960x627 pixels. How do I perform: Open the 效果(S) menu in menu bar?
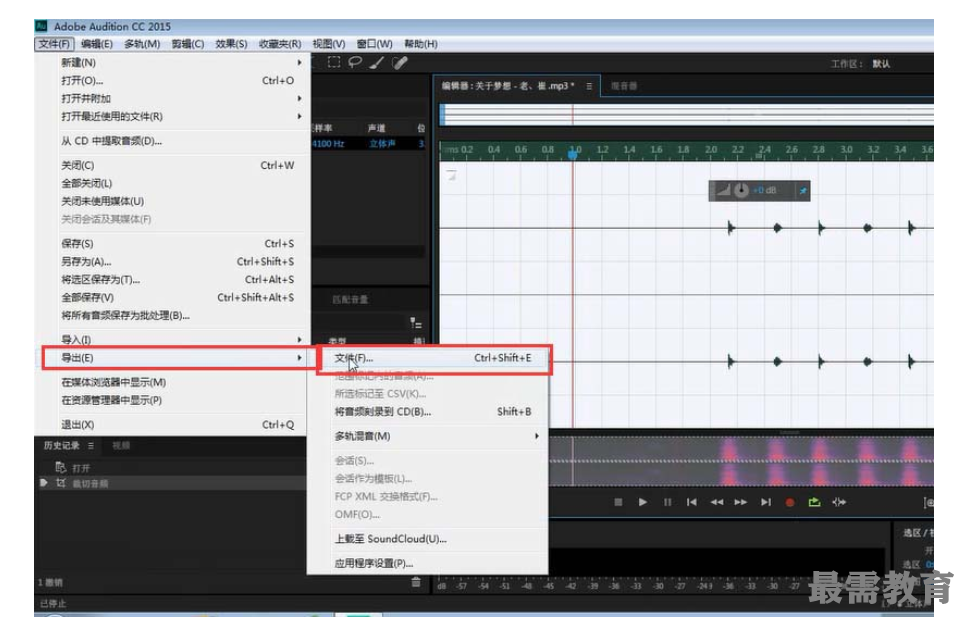(x=231, y=44)
